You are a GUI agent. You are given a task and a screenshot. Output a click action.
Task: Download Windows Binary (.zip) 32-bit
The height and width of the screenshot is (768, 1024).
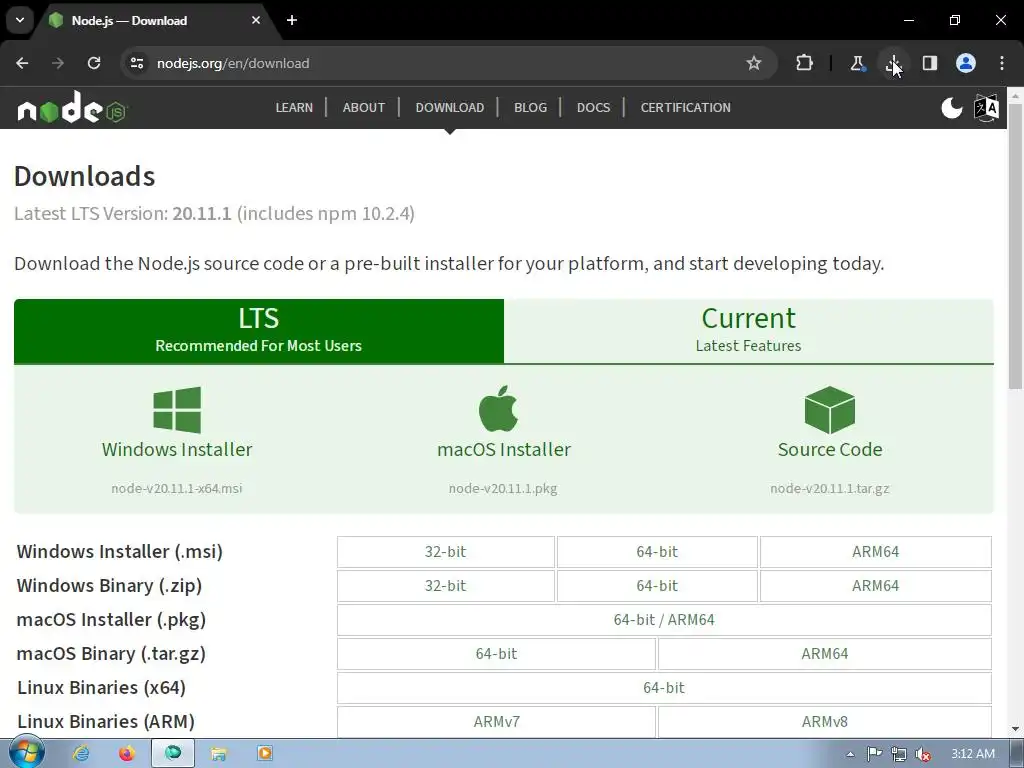[x=445, y=586]
